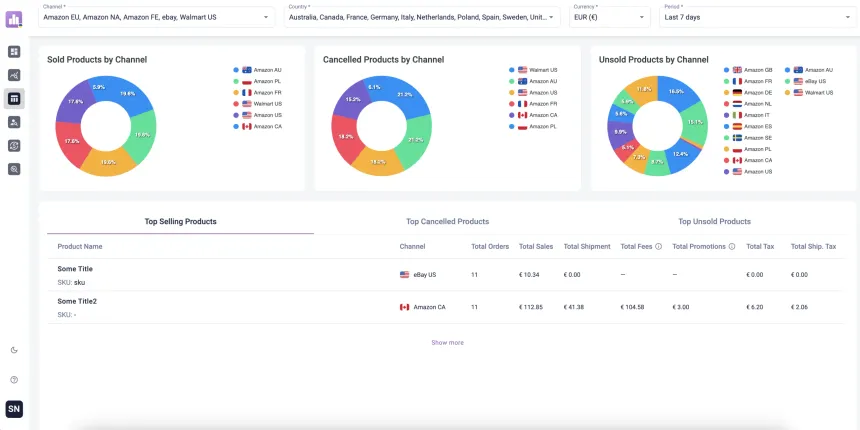Image resolution: width=860 pixels, height=430 pixels.
Task: Switch to Top Selling Products tab
Action: [x=180, y=222]
